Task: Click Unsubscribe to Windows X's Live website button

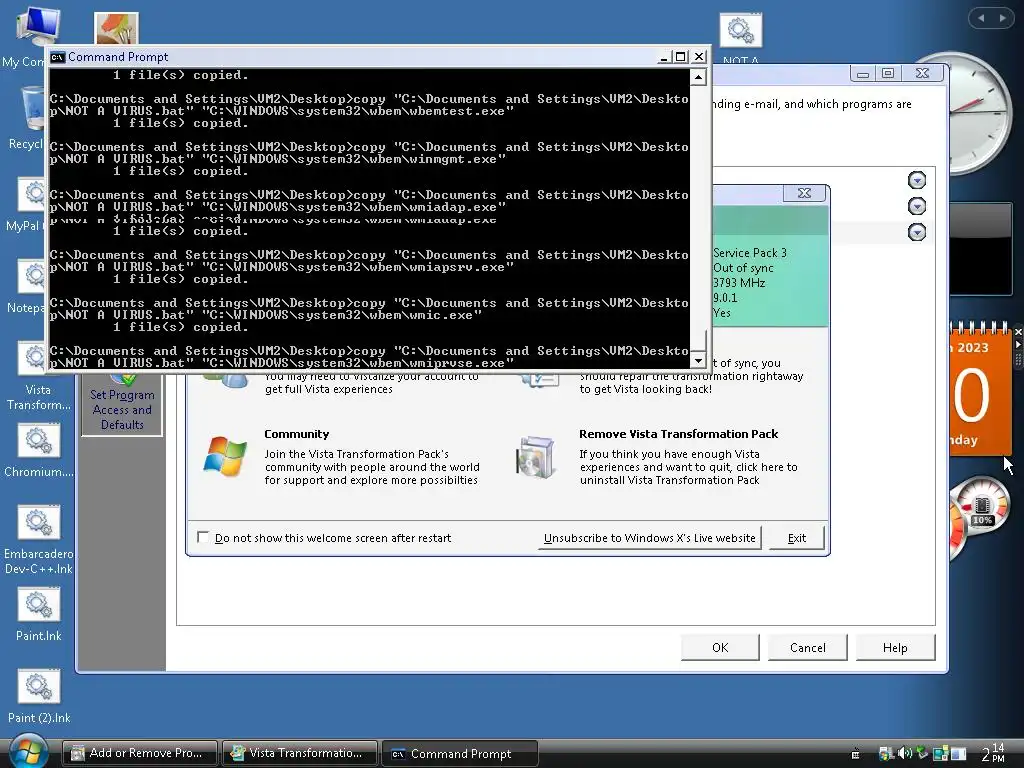Action: click(649, 538)
